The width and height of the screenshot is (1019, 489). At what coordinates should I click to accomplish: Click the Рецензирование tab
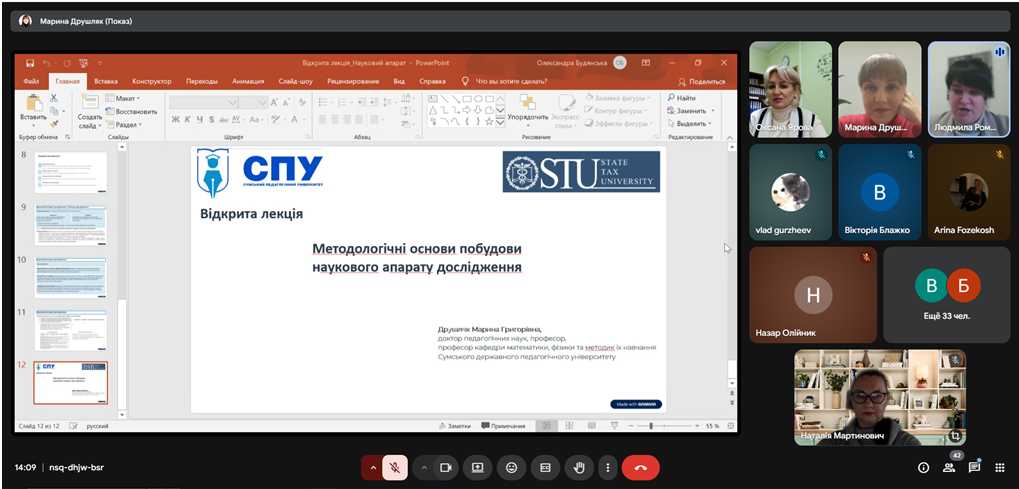pyautogui.click(x=353, y=81)
